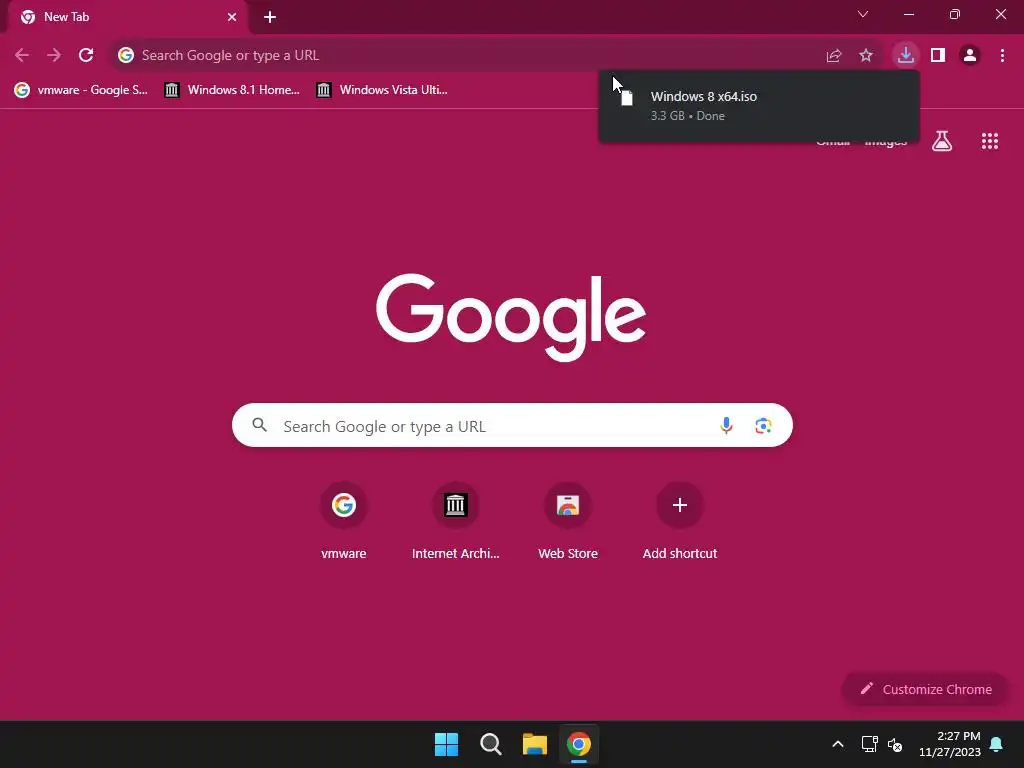Show hidden system tray icons
This screenshot has height=768, width=1024.
(x=838, y=744)
